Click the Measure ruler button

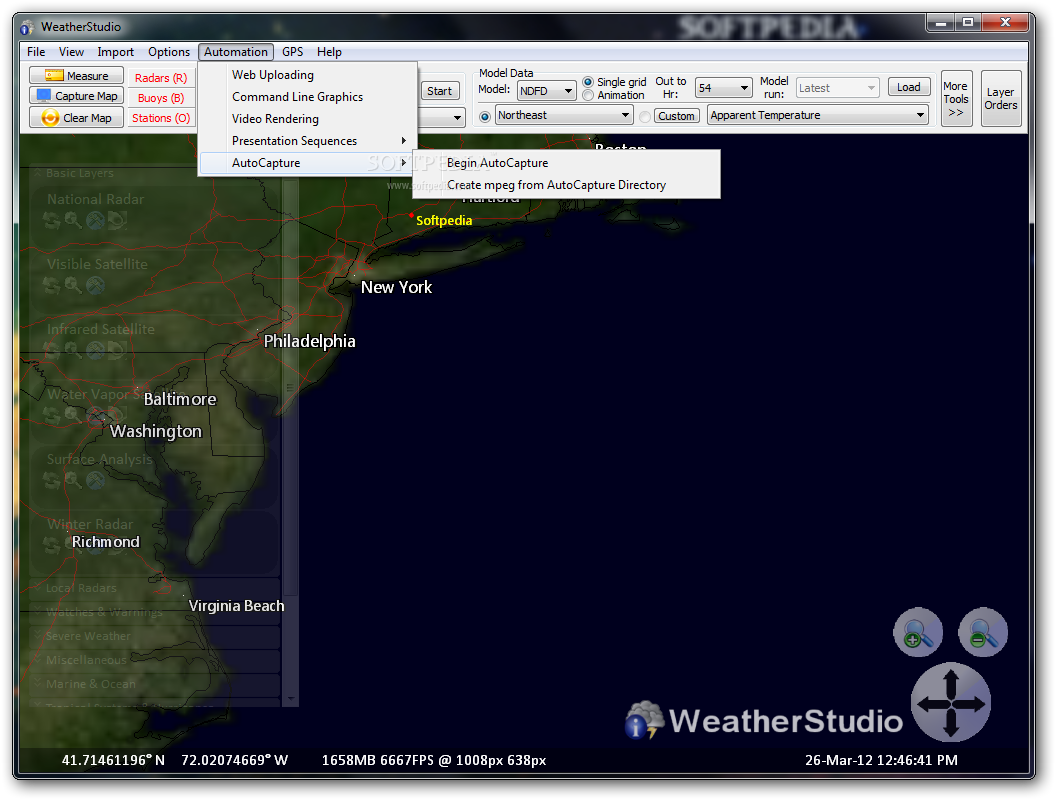[x=76, y=75]
